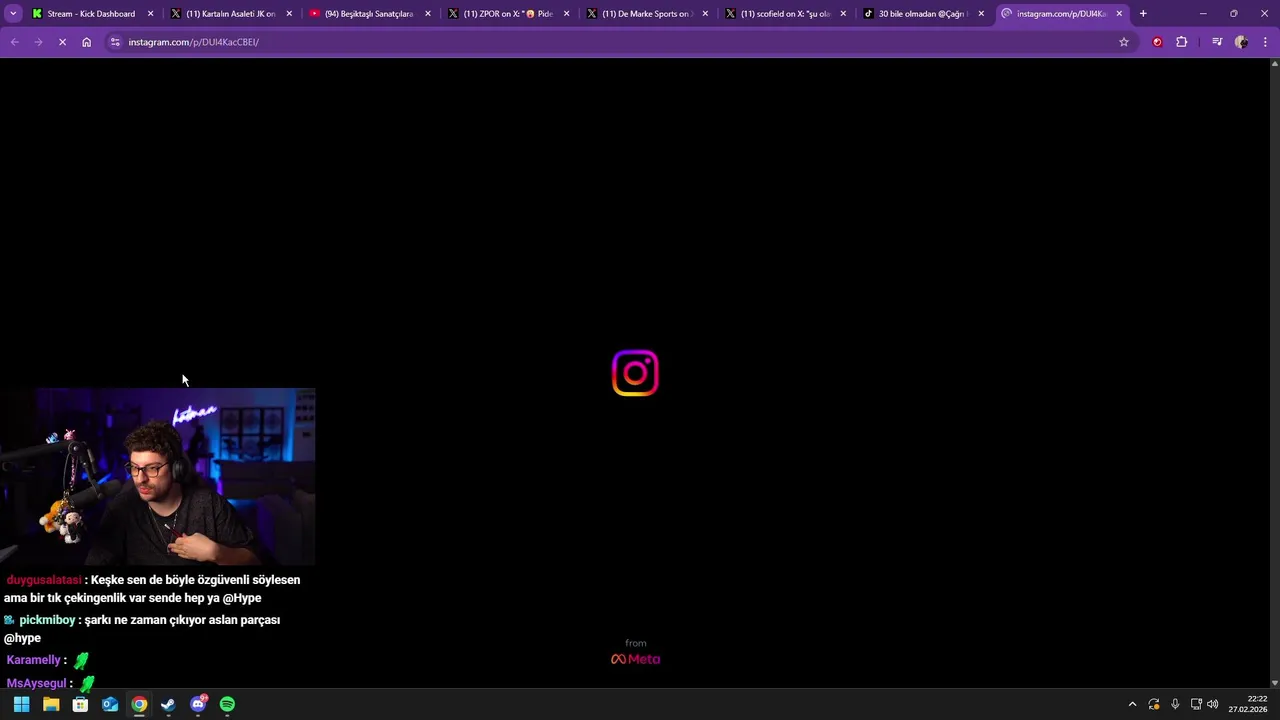Open the media control icon
The width and height of the screenshot is (1280, 720).
point(1217,42)
